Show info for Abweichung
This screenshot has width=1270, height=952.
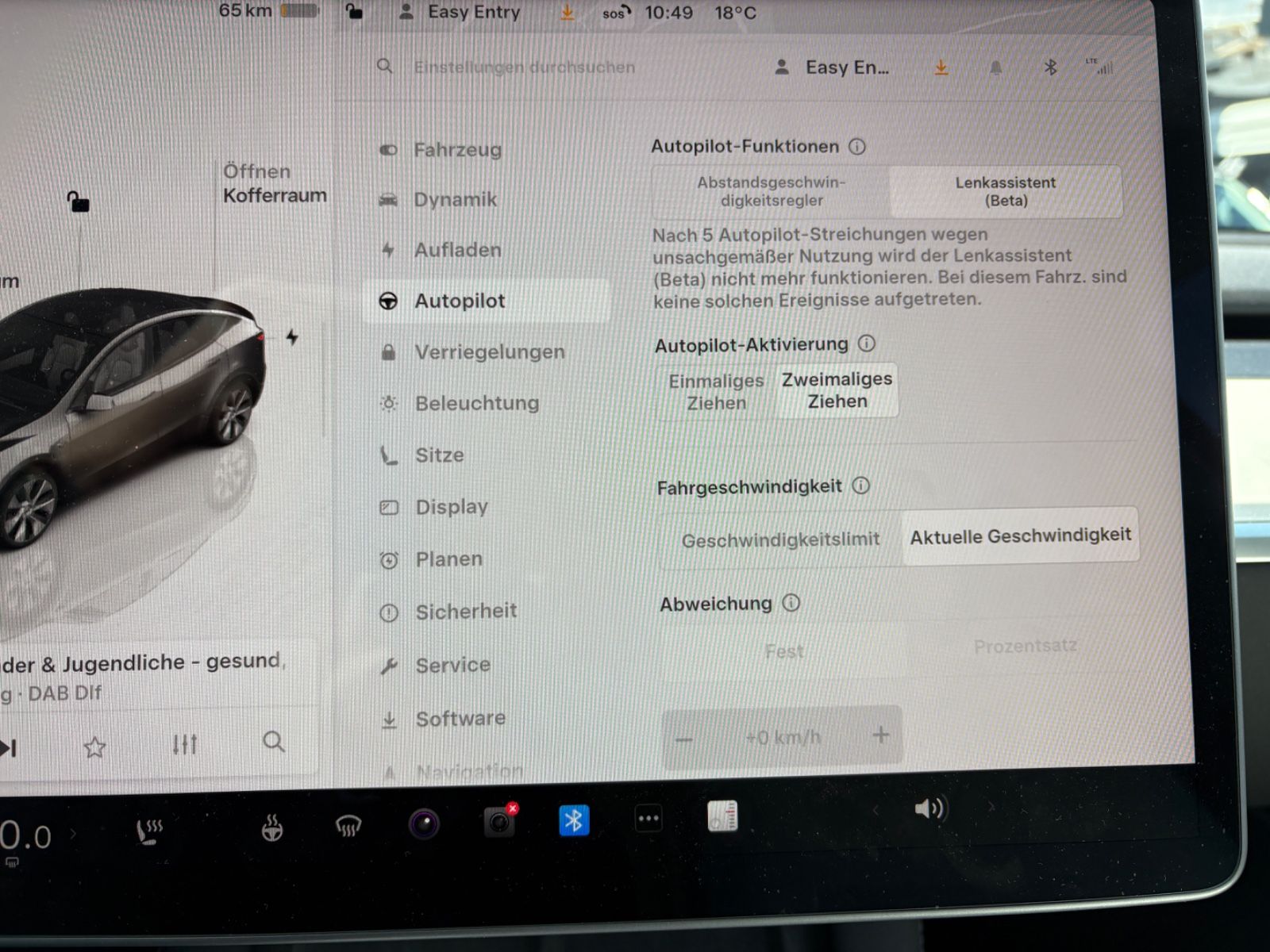[791, 603]
